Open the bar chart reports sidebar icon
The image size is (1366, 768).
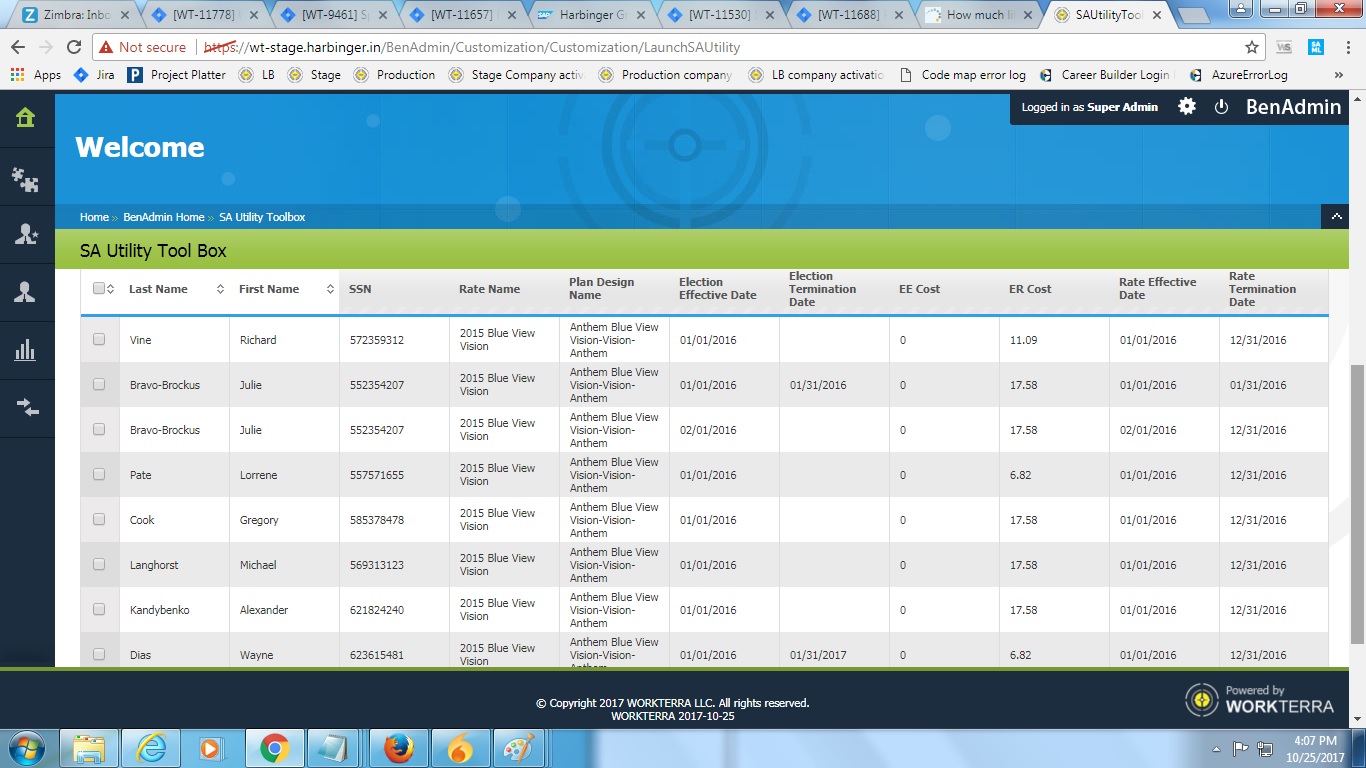[x=26, y=350]
